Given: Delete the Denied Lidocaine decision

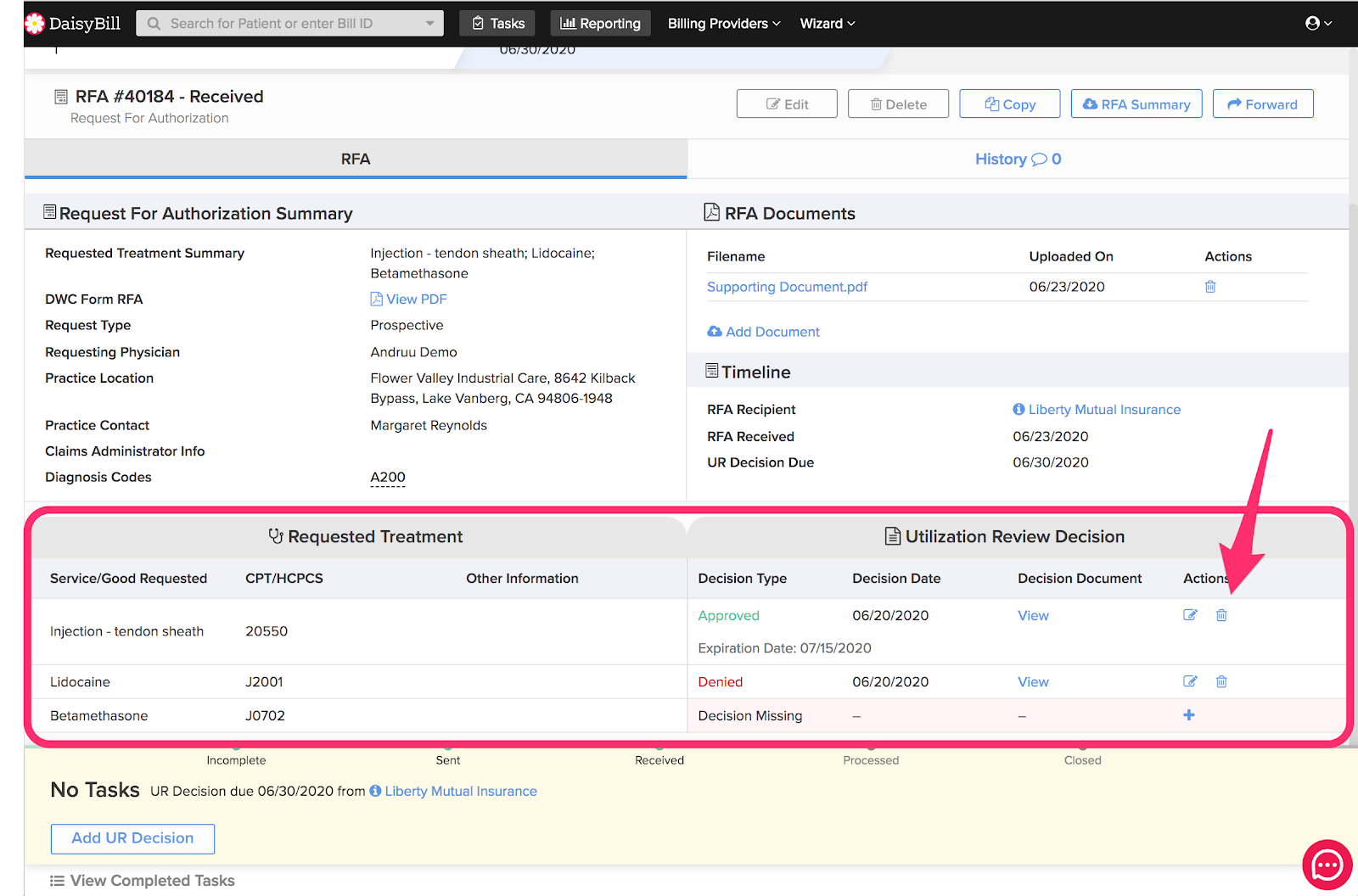Looking at the screenshot, I should pyautogui.click(x=1221, y=681).
